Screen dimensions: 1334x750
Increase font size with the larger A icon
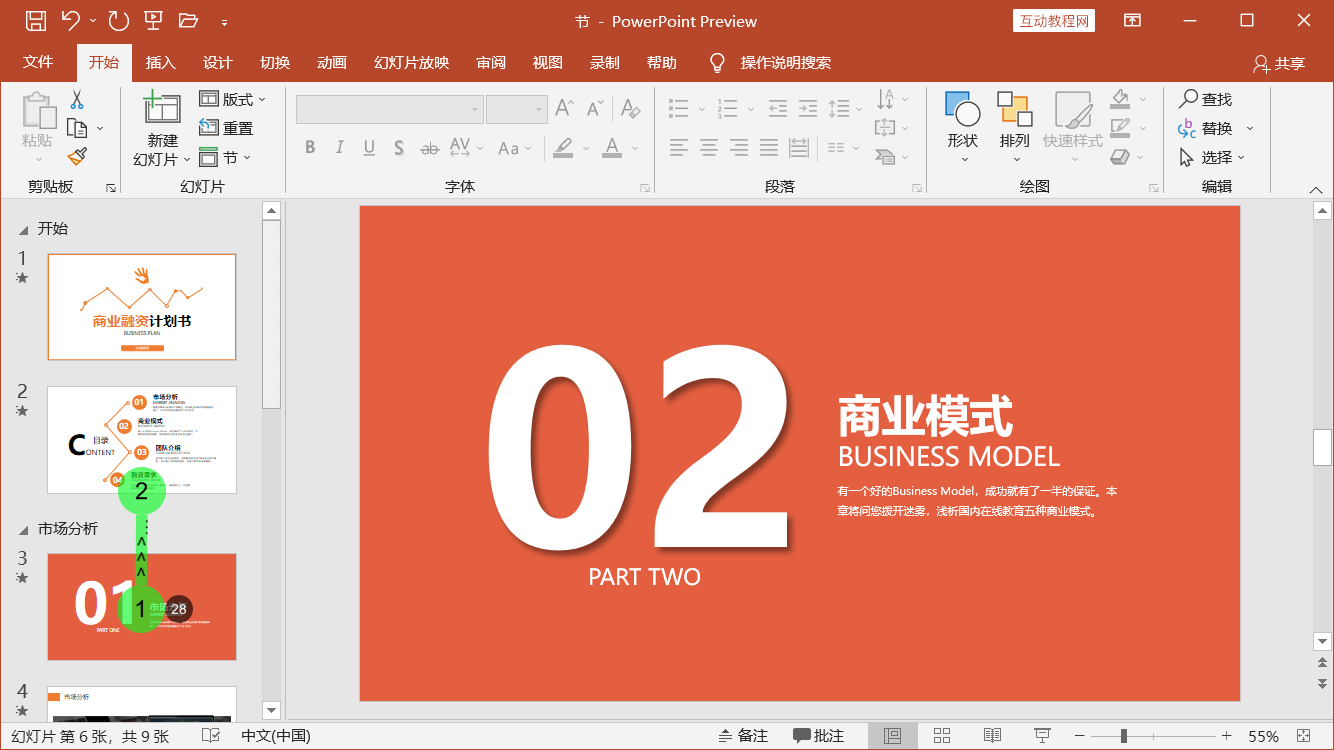click(x=564, y=108)
